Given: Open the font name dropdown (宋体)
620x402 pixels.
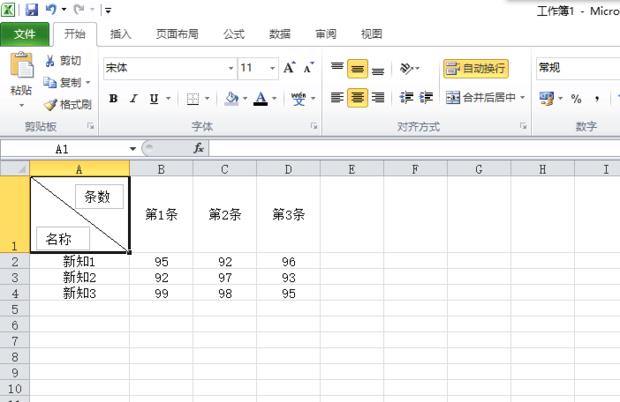Looking at the screenshot, I should tap(169, 68).
